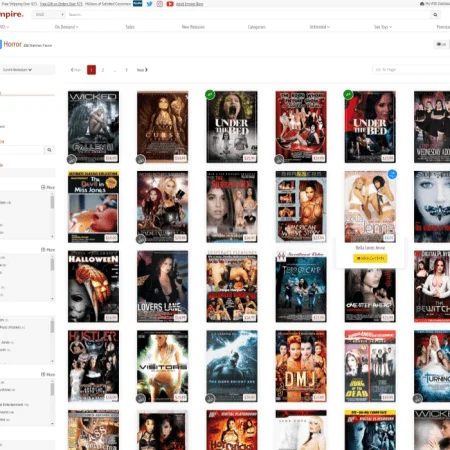
Task: Click into the top search input field
Action: (x=248, y=15)
